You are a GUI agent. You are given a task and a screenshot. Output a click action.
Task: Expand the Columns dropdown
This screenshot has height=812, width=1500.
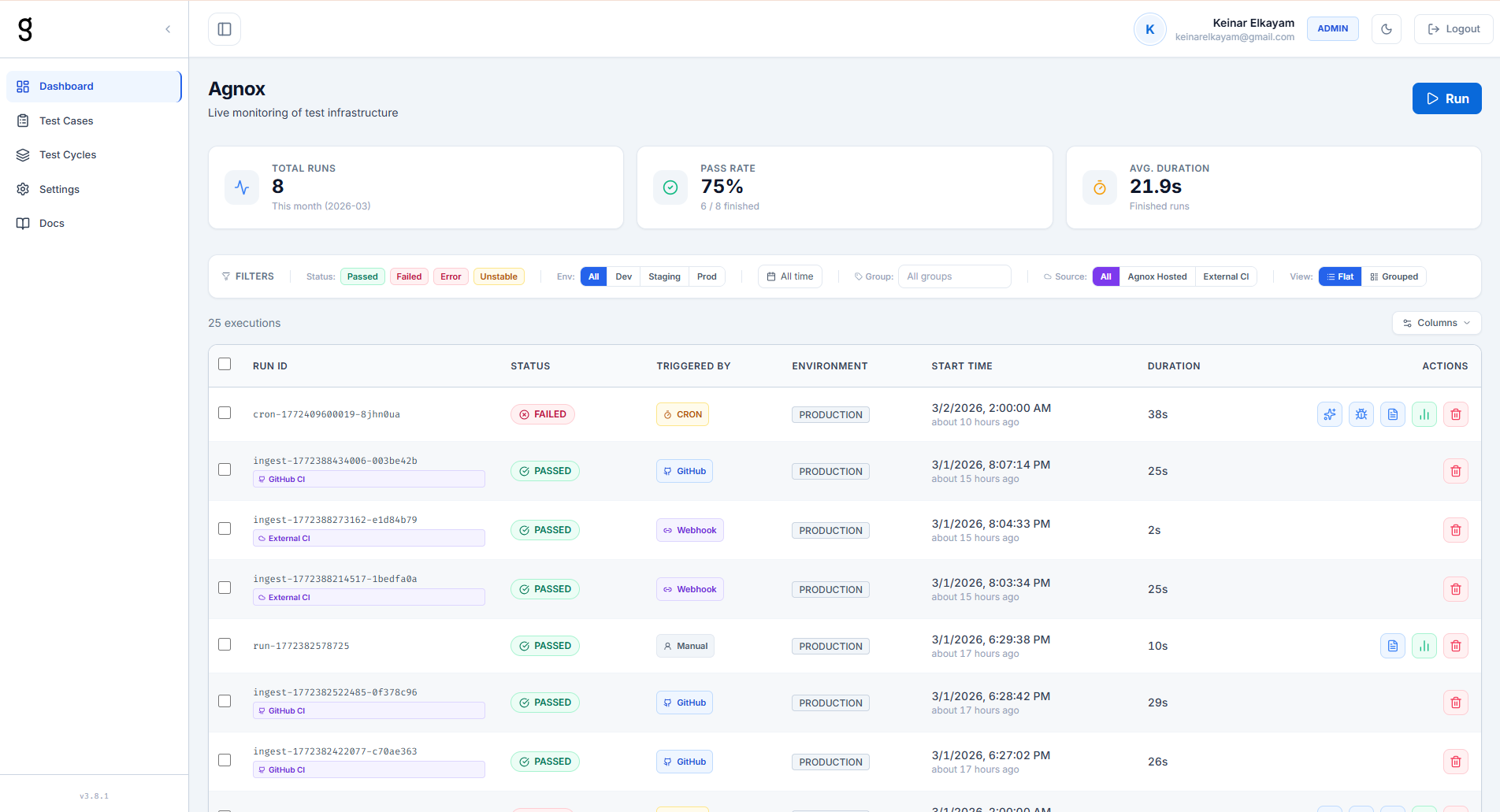tap(1436, 323)
